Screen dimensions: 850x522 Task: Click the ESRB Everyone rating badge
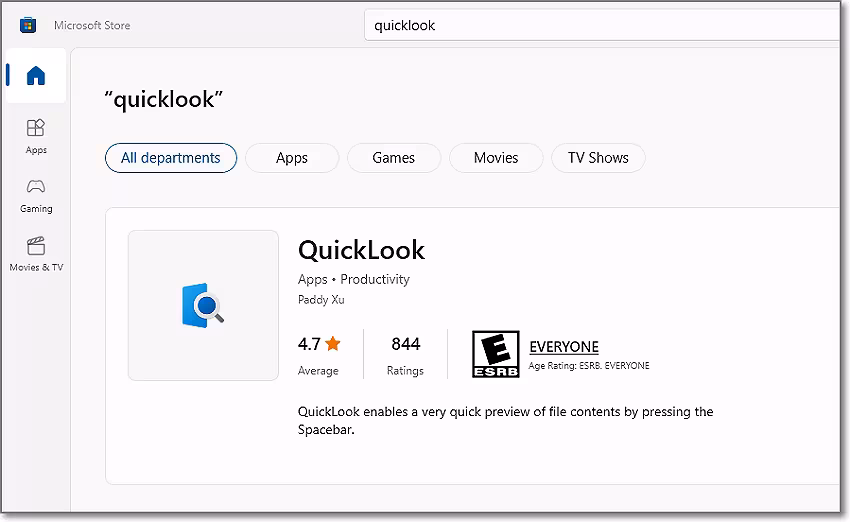[x=495, y=355]
